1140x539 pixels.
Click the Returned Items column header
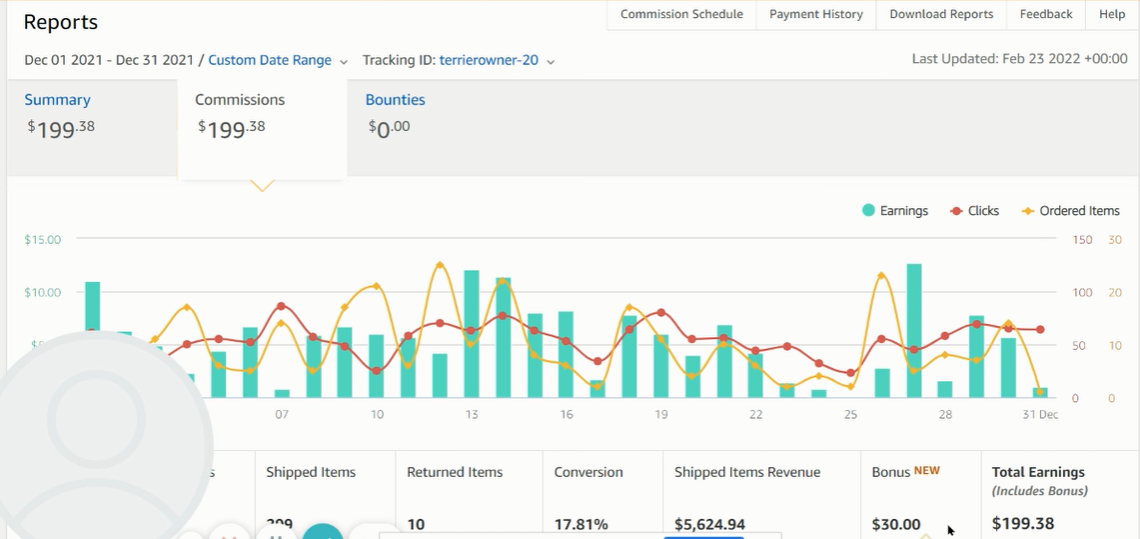tap(454, 472)
